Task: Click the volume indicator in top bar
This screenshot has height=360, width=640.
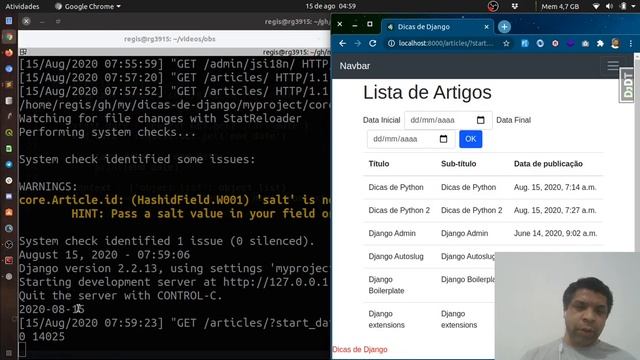Action: [609, 7]
